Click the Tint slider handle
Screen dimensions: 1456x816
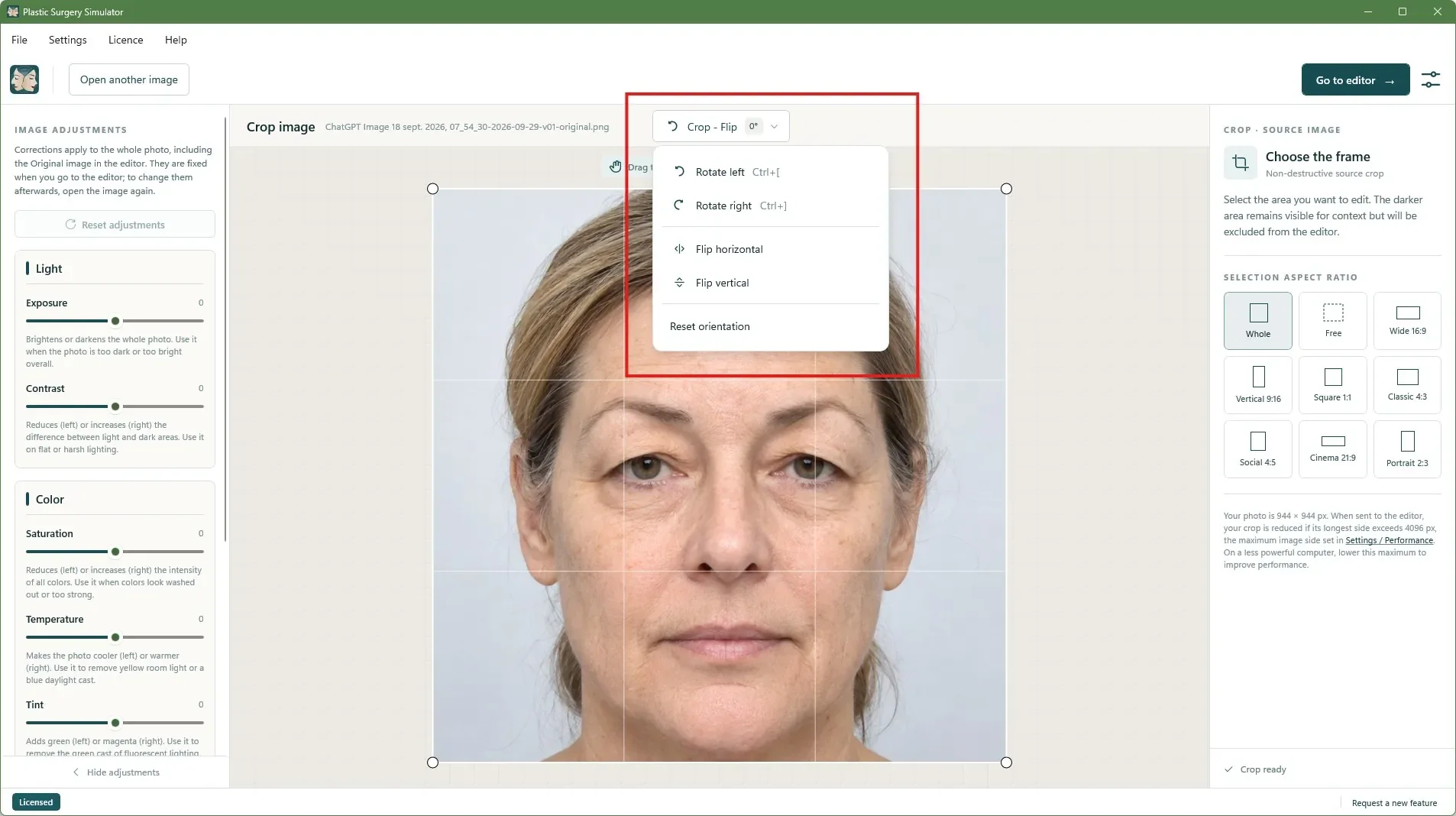115,723
